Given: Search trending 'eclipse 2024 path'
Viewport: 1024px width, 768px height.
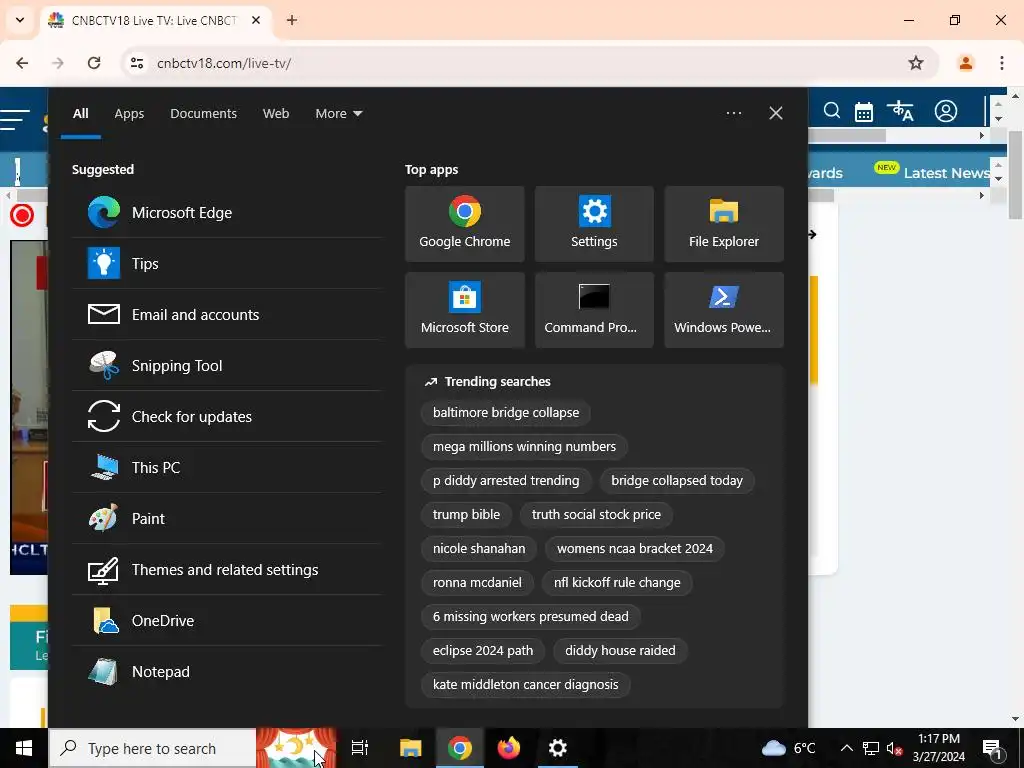Looking at the screenshot, I should (483, 650).
